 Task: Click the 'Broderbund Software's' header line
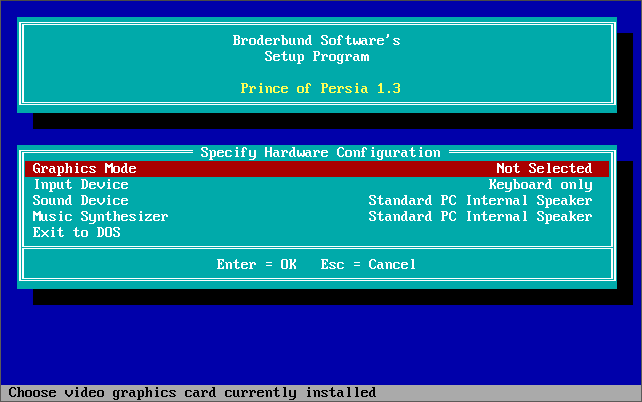pos(316,41)
